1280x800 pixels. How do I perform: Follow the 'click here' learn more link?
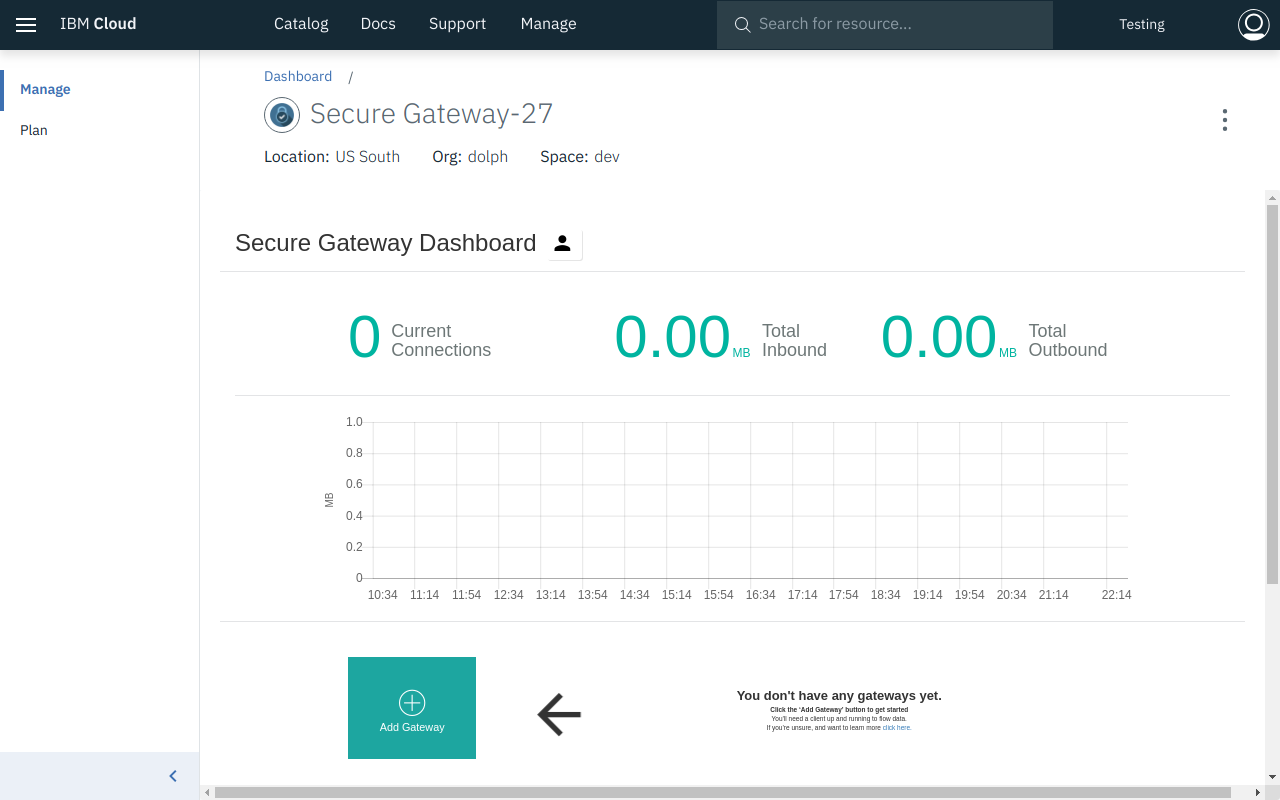point(897,728)
